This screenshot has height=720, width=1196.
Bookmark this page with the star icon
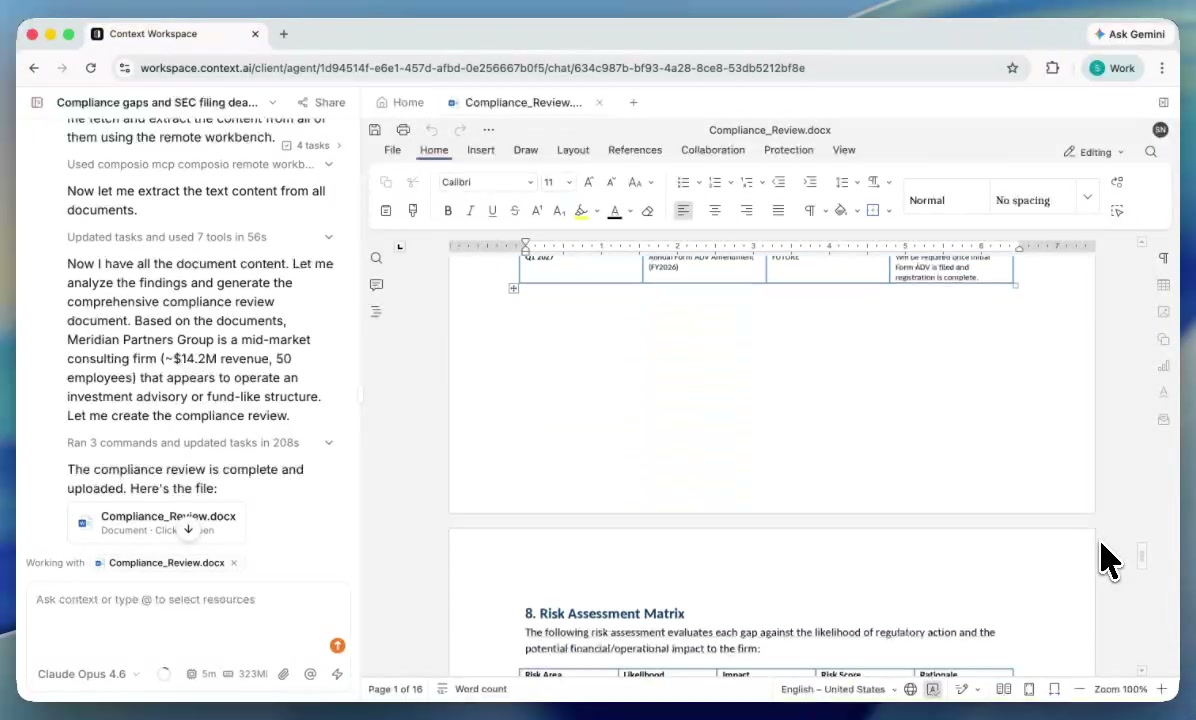click(x=1012, y=68)
